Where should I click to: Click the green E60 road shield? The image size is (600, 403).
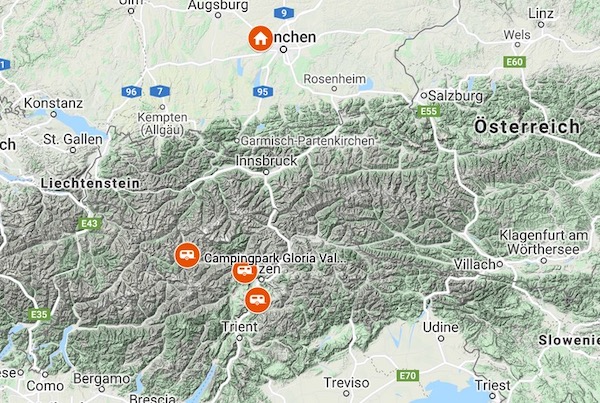[x=515, y=62]
